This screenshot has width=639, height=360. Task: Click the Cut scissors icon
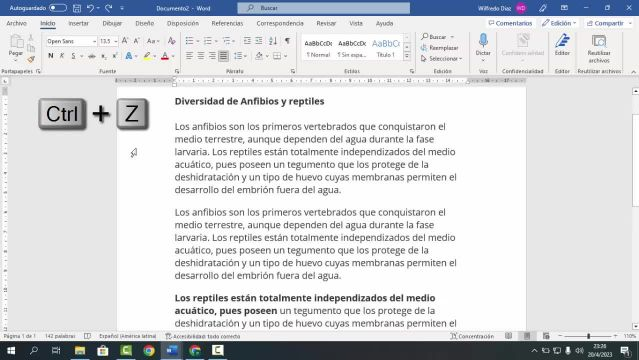[31, 38]
